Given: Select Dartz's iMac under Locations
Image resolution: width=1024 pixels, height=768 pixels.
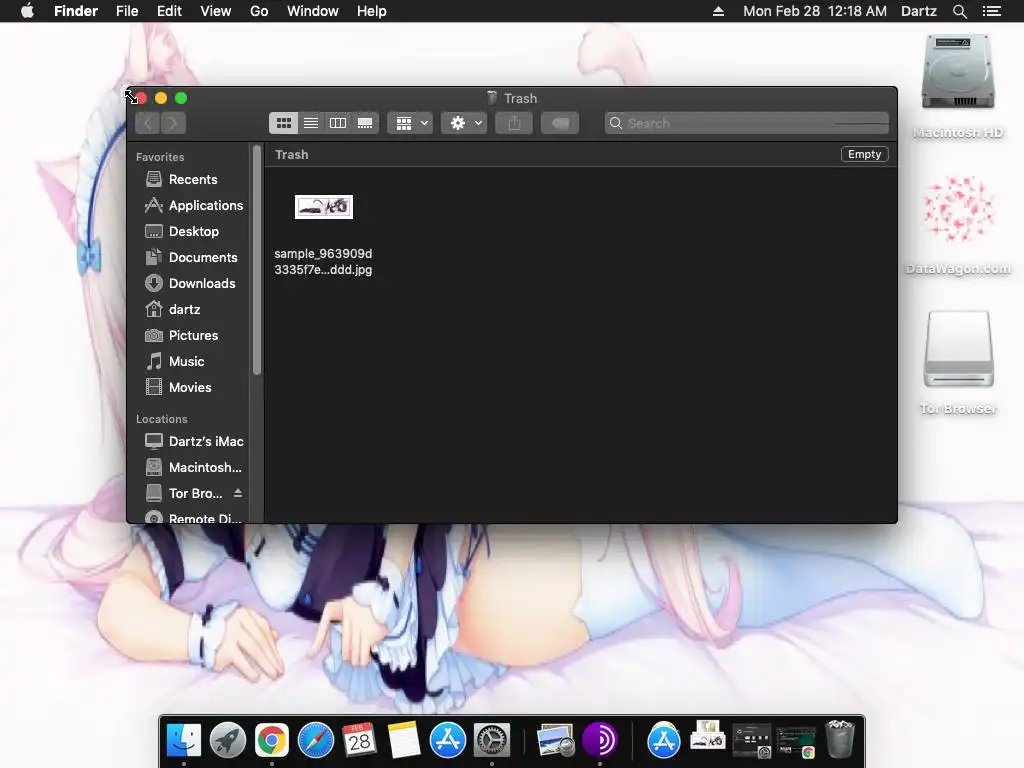Looking at the screenshot, I should 193,441.
